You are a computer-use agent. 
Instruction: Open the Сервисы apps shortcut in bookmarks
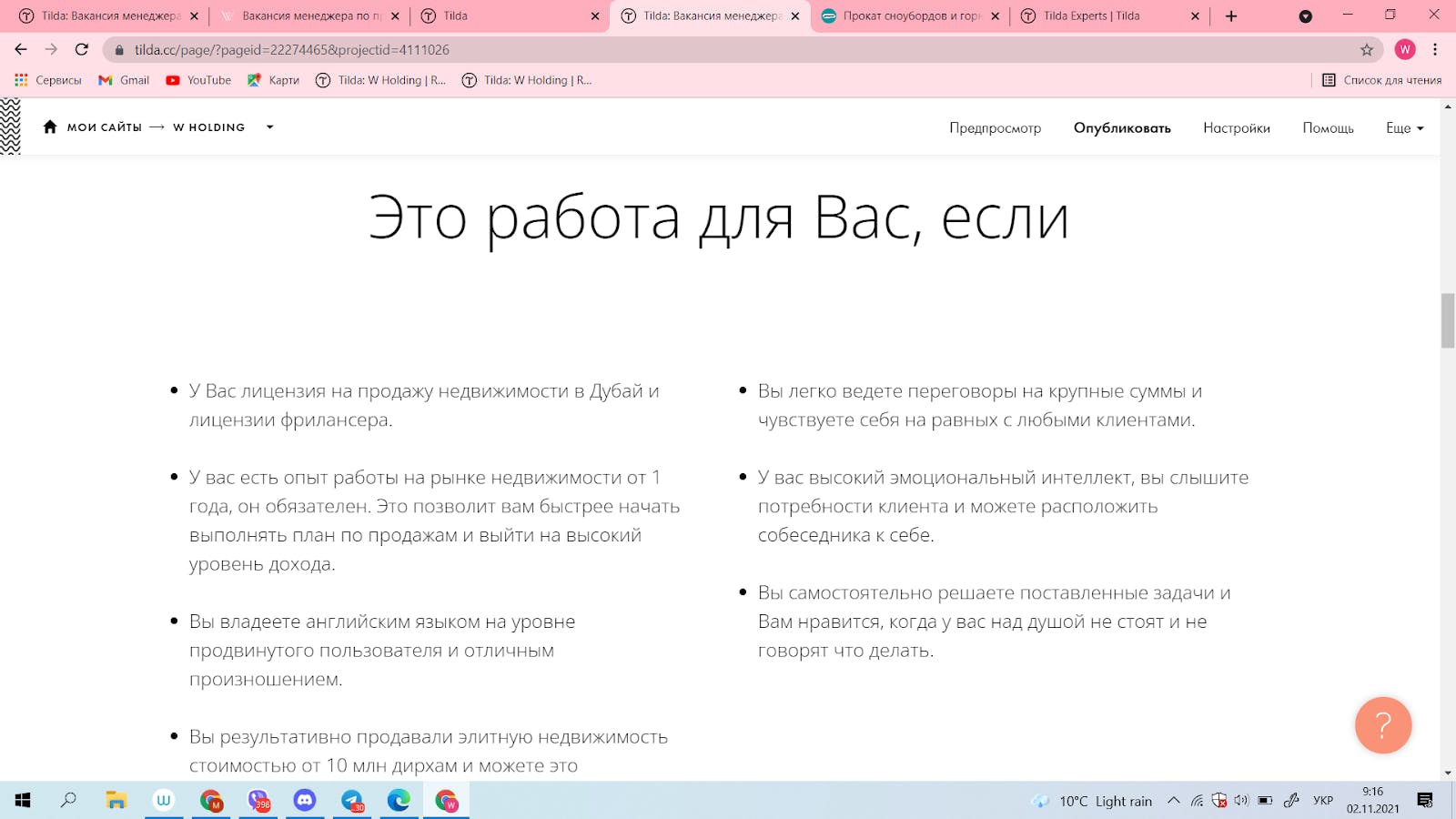[x=48, y=80]
